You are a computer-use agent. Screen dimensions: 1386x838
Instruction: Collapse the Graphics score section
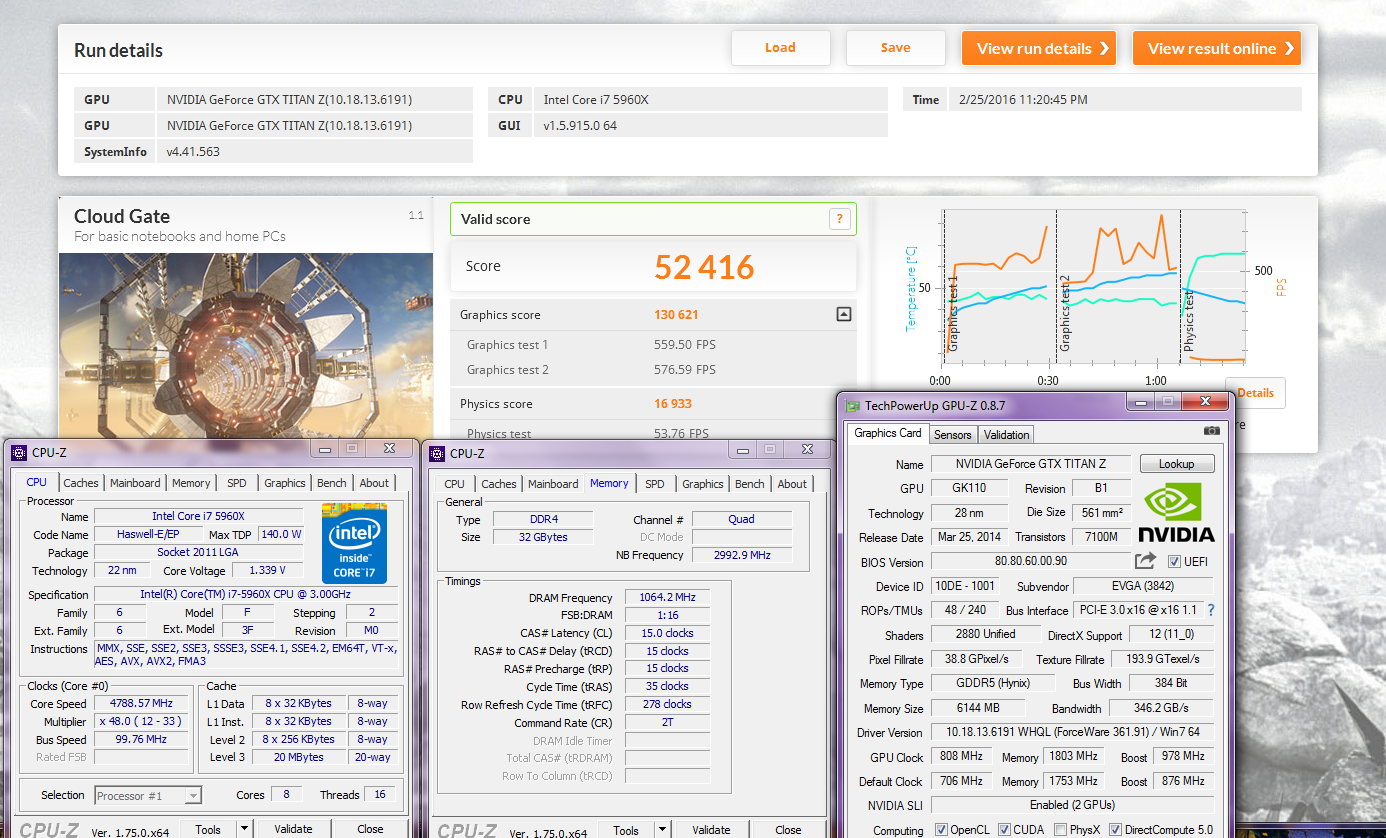(x=843, y=314)
